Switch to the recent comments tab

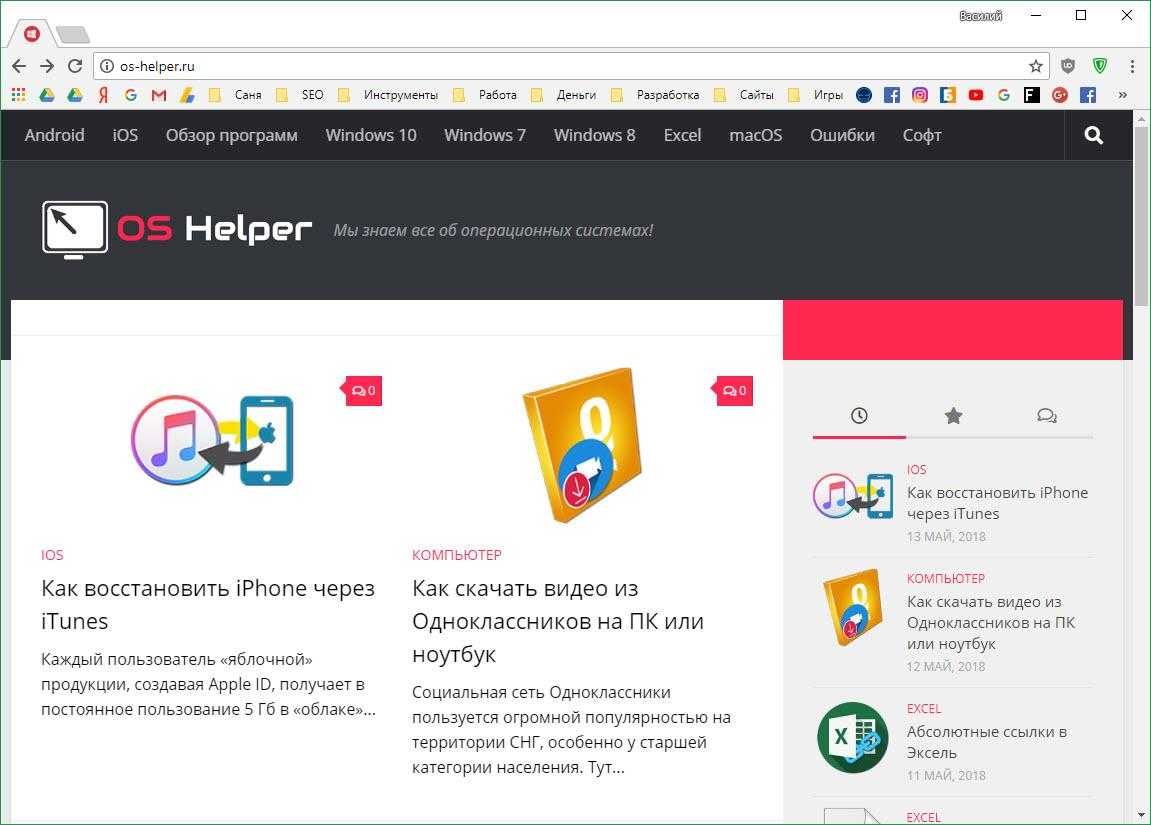pyautogui.click(x=1046, y=416)
